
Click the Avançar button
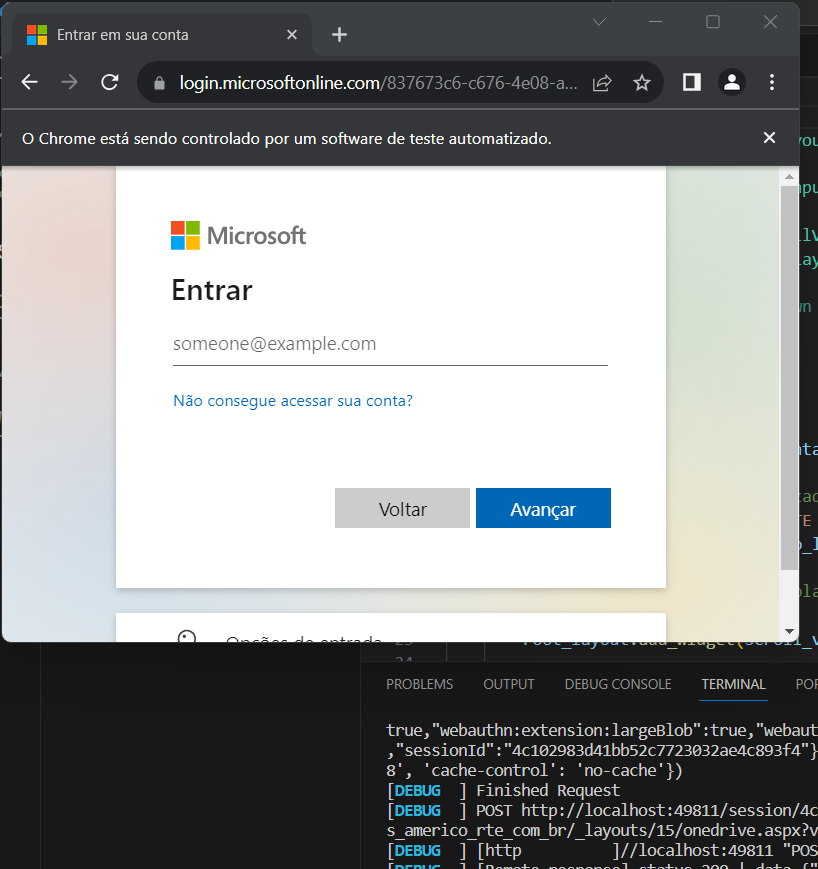543,508
